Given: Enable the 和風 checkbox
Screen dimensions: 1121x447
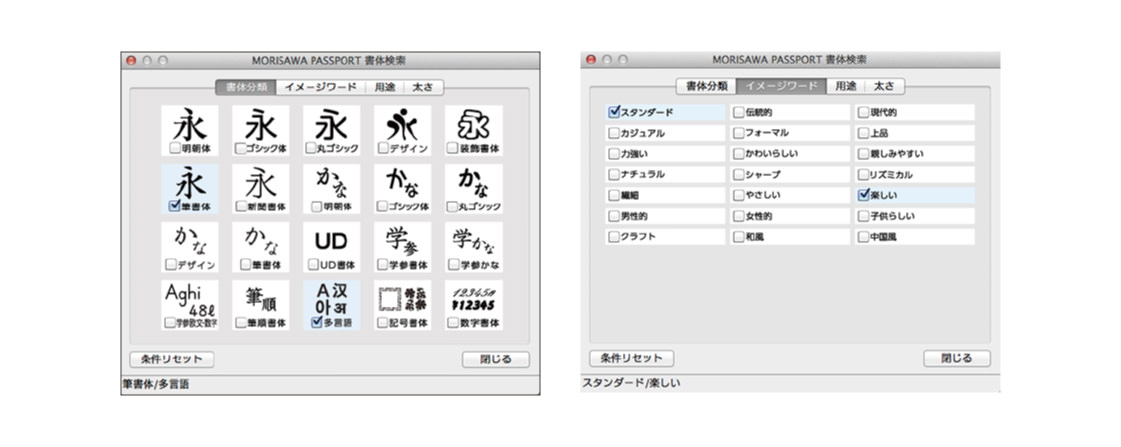Looking at the screenshot, I should tap(739, 236).
